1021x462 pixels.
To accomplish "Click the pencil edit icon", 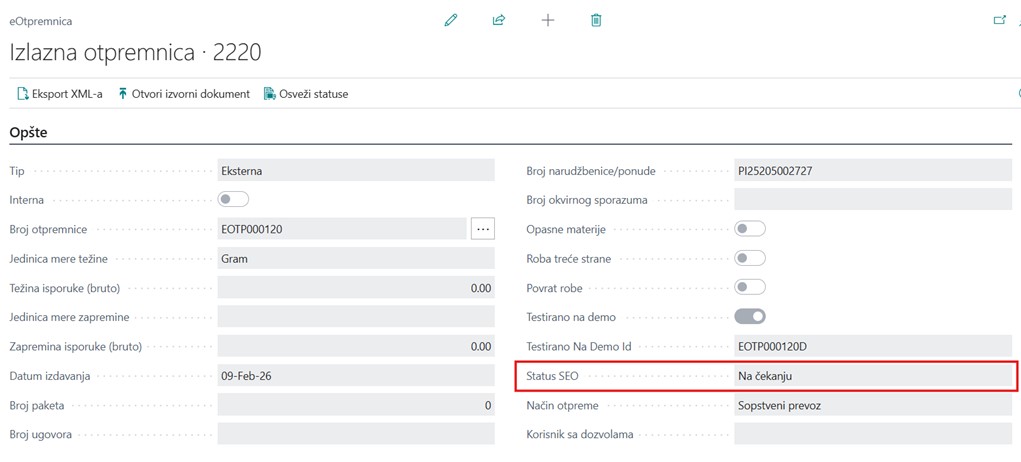I will (x=451, y=20).
